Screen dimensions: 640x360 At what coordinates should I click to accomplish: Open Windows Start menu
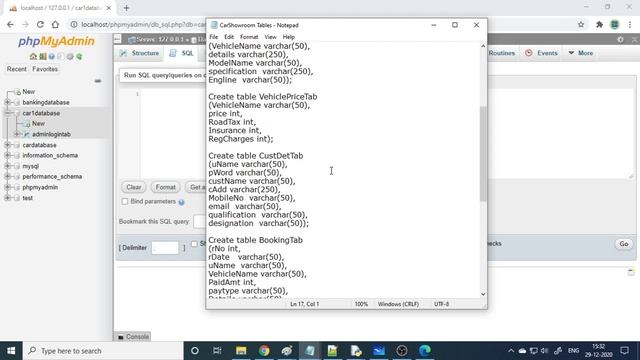[x=11, y=351]
